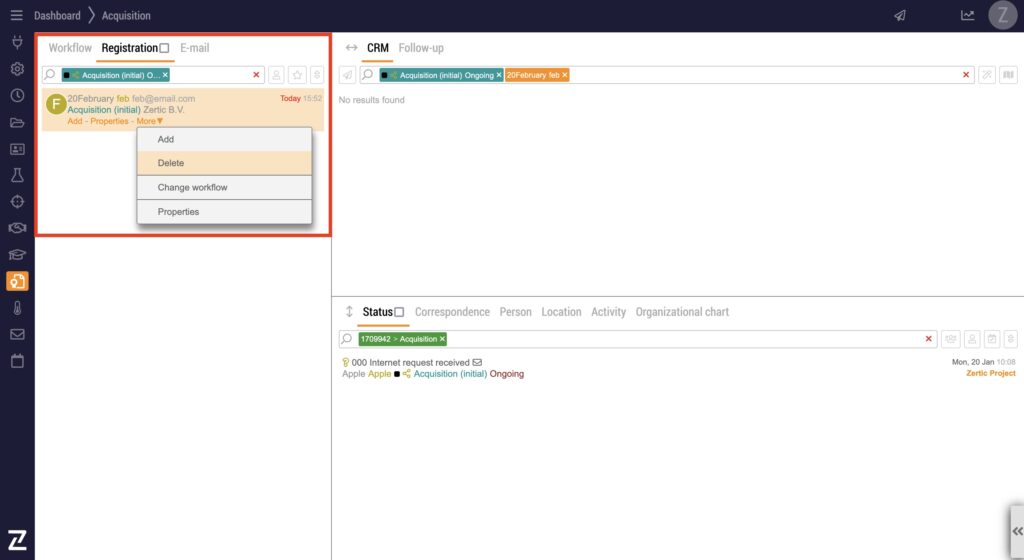The image size is (1024, 560).
Task: Toggle the checkbox next to Registration tab
Action: [164, 48]
